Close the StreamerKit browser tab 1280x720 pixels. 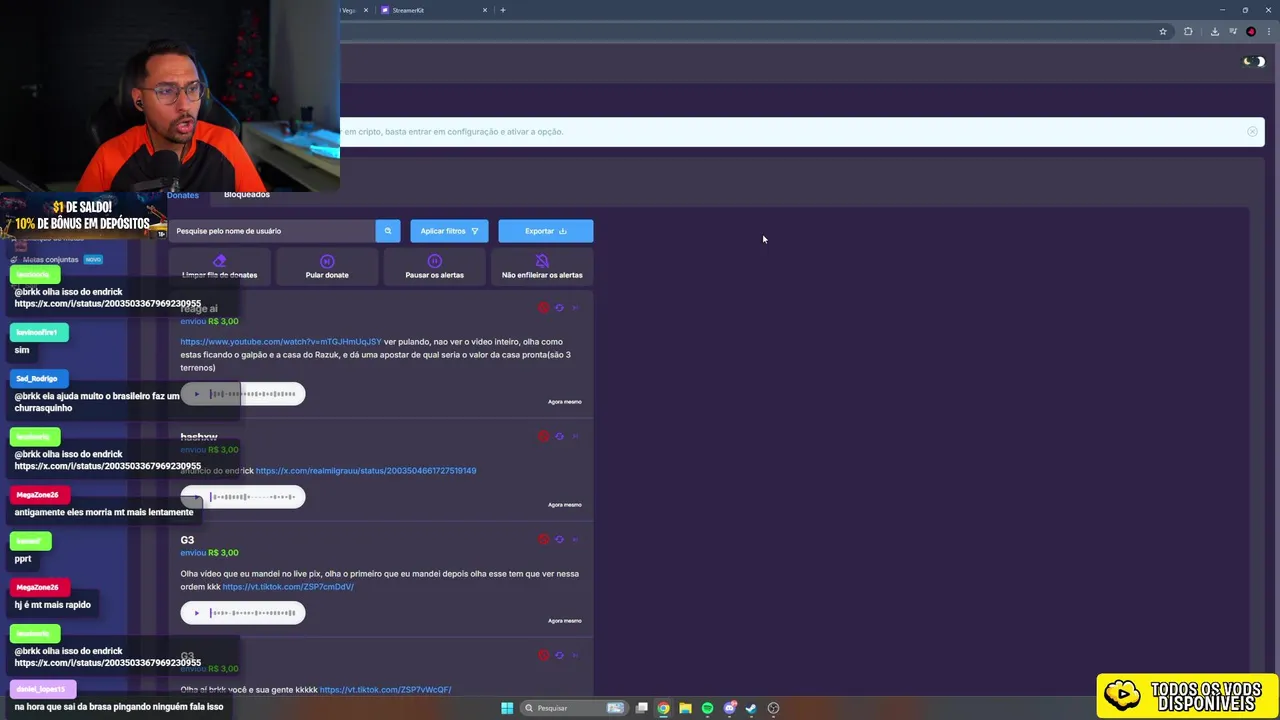[x=485, y=10]
